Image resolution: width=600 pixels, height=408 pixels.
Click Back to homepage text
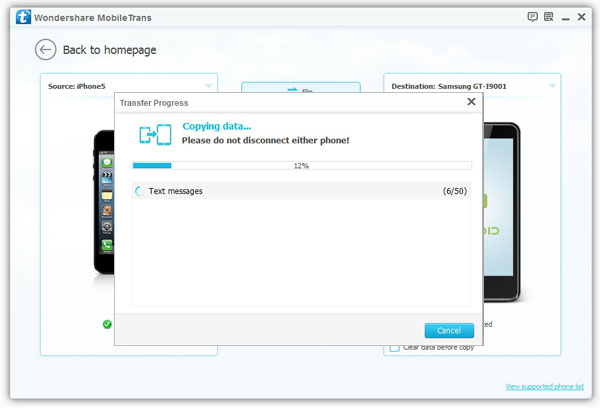tap(109, 50)
